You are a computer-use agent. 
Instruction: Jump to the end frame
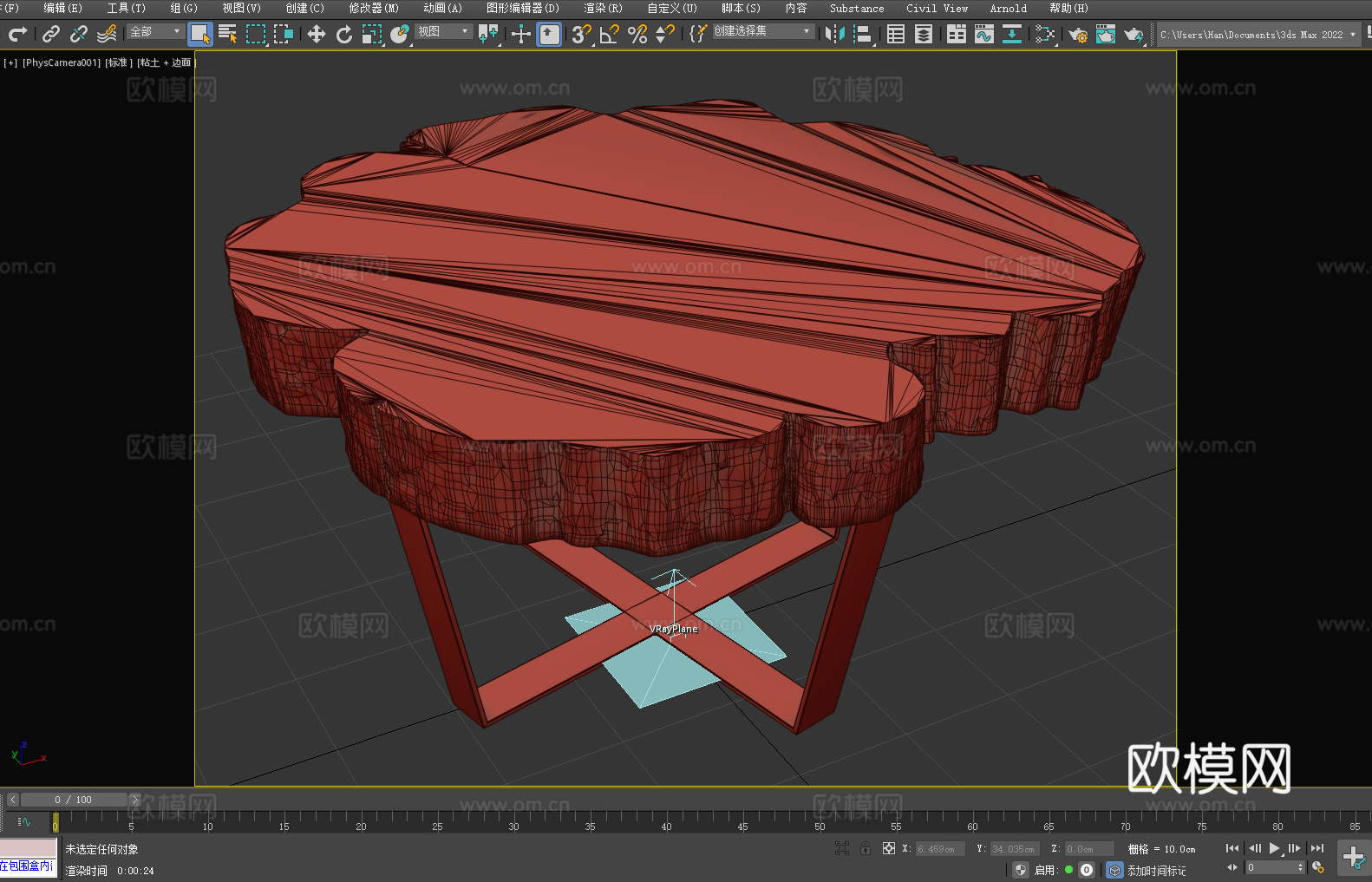pyautogui.click(x=1317, y=848)
